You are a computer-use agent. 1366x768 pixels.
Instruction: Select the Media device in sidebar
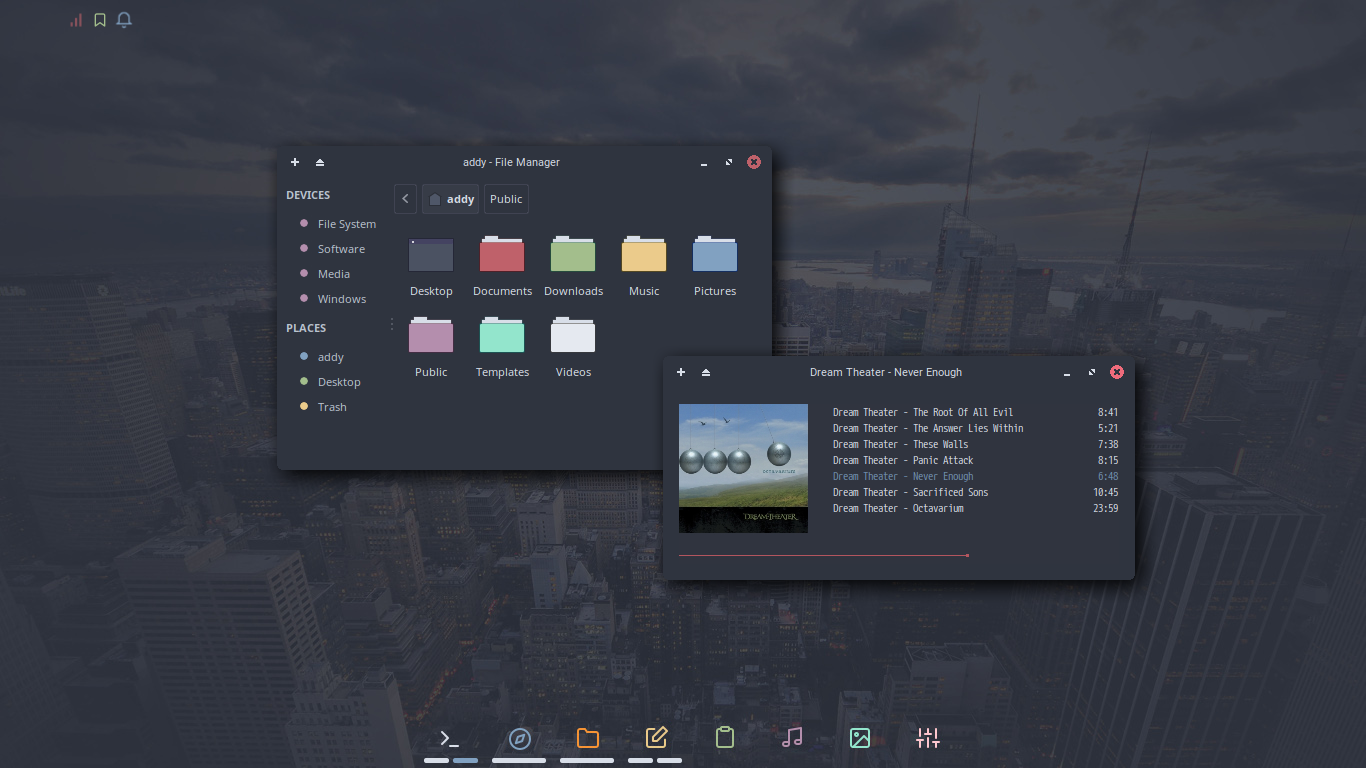(334, 273)
